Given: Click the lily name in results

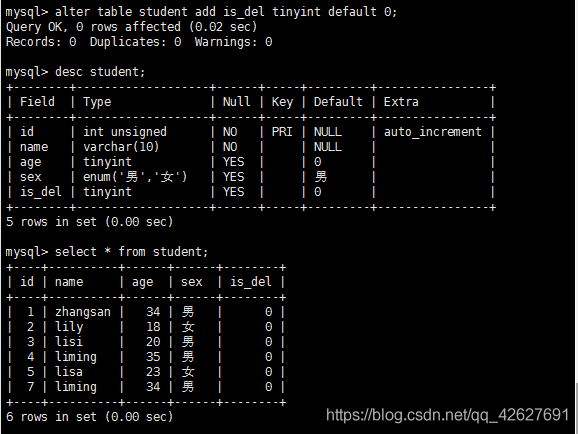Looking at the screenshot, I should [x=69, y=327].
